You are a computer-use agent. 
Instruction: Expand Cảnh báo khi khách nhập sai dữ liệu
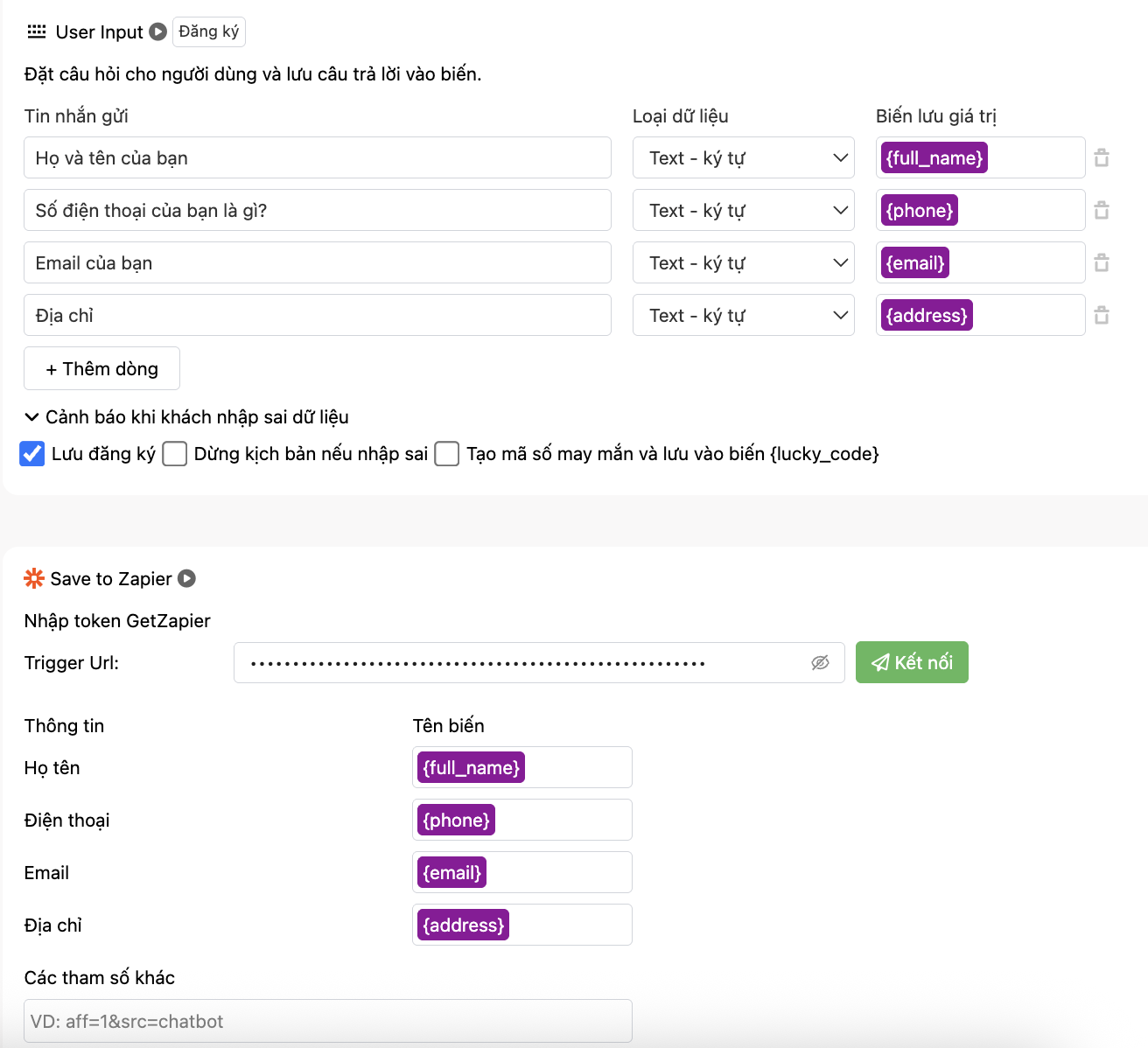click(187, 417)
